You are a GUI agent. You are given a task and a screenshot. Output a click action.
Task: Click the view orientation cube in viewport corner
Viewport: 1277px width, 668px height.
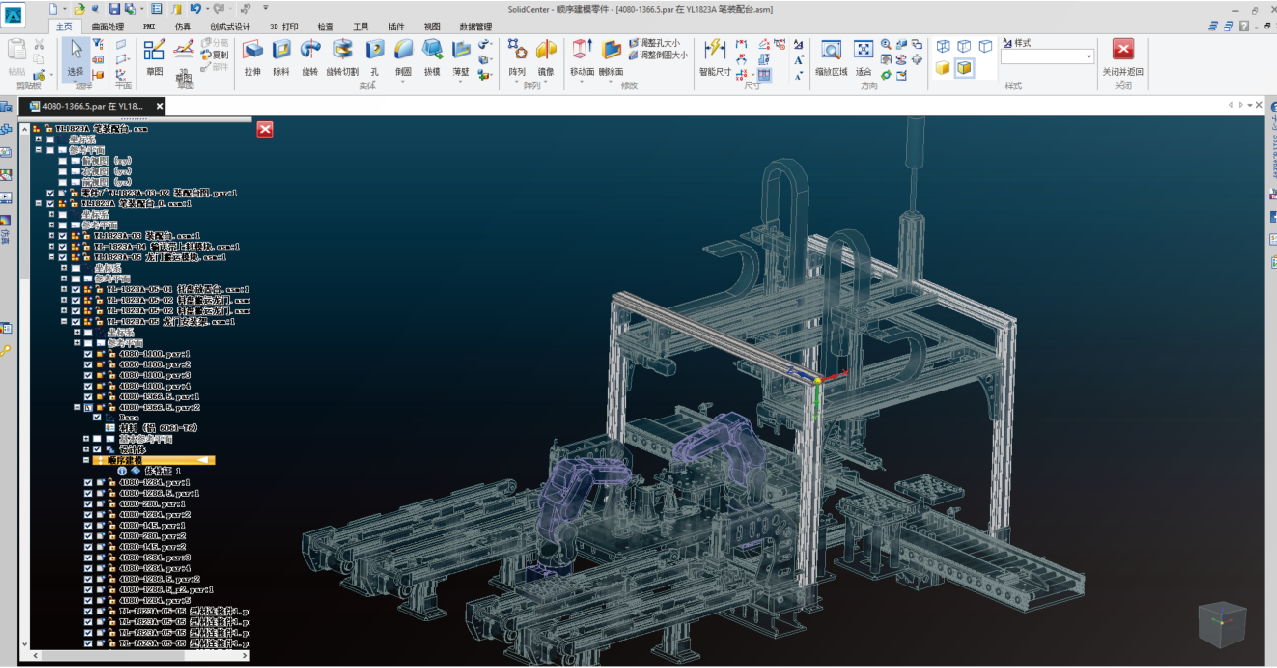point(1222,626)
